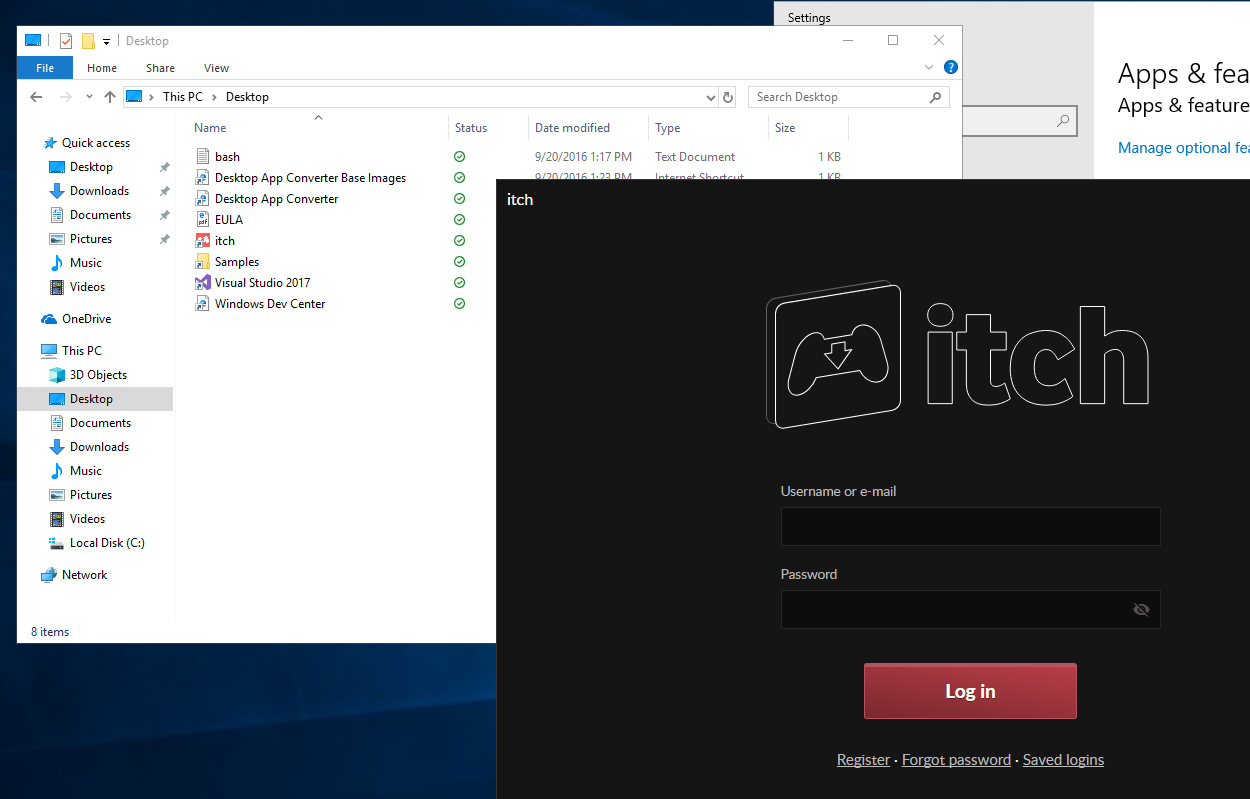This screenshot has width=1250, height=799.
Task: Switch to the View ribbon tab
Action: pyautogui.click(x=216, y=67)
